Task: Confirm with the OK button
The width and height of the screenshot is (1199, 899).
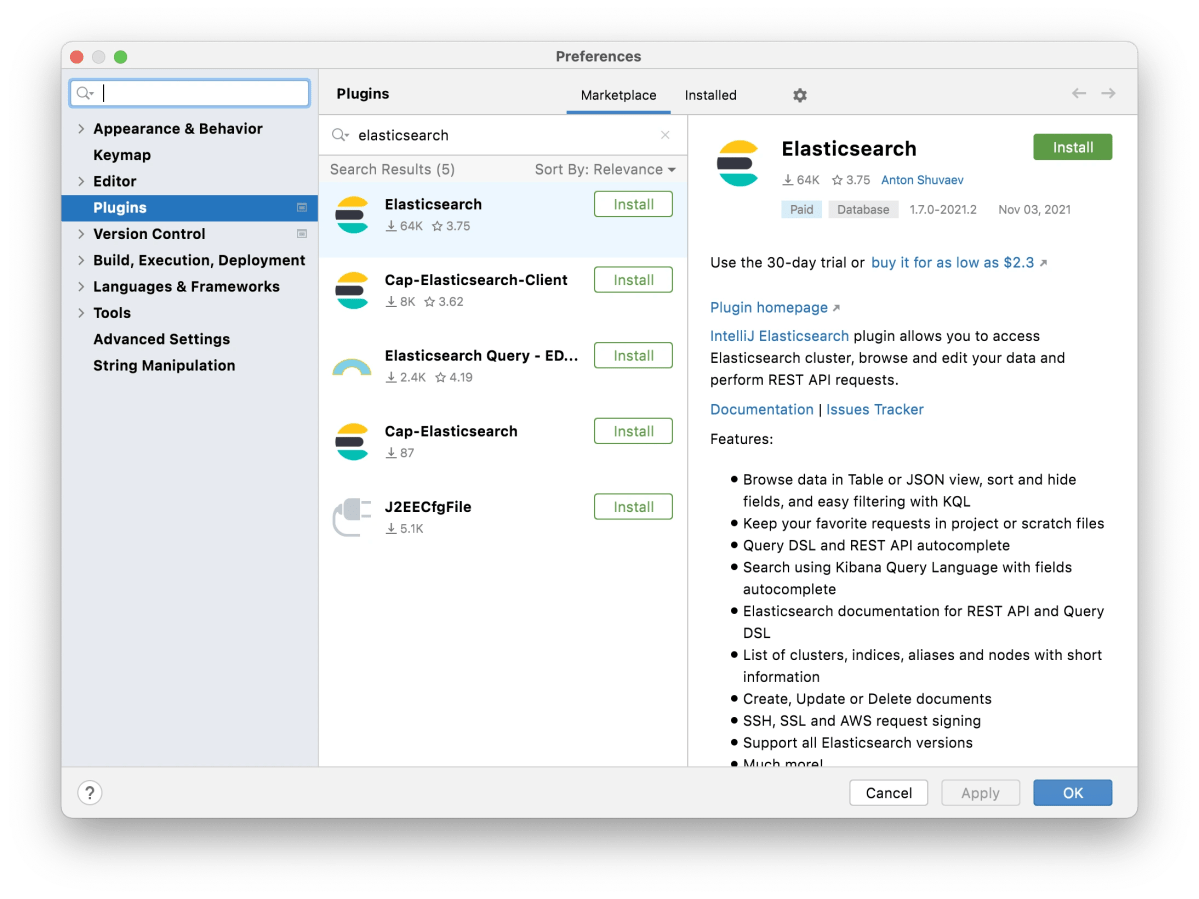Action: click(1073, 793)
